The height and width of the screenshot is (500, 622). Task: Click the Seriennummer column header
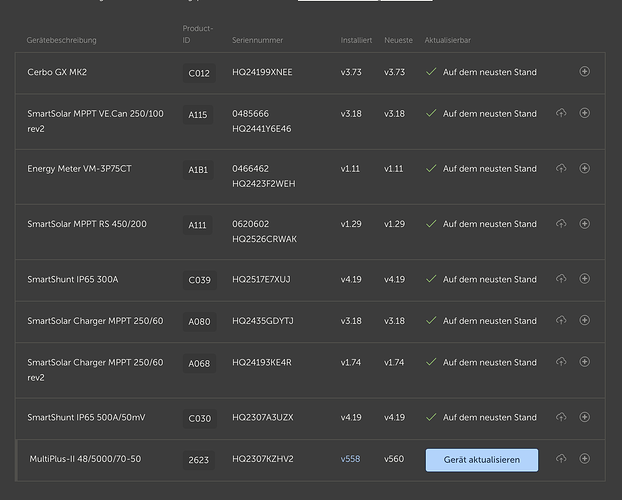point(257,40)
